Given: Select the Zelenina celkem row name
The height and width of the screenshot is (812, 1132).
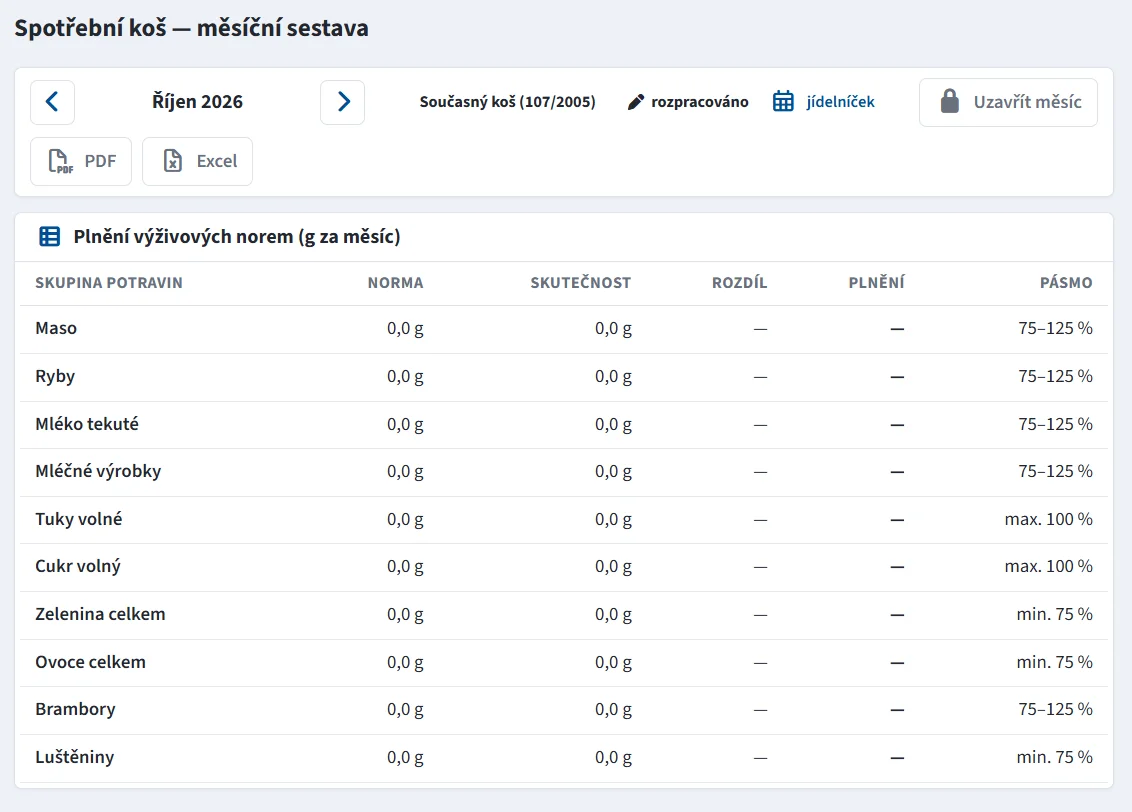Looking at the screenshot, I should pyautogui.click(x=100, y=614).
